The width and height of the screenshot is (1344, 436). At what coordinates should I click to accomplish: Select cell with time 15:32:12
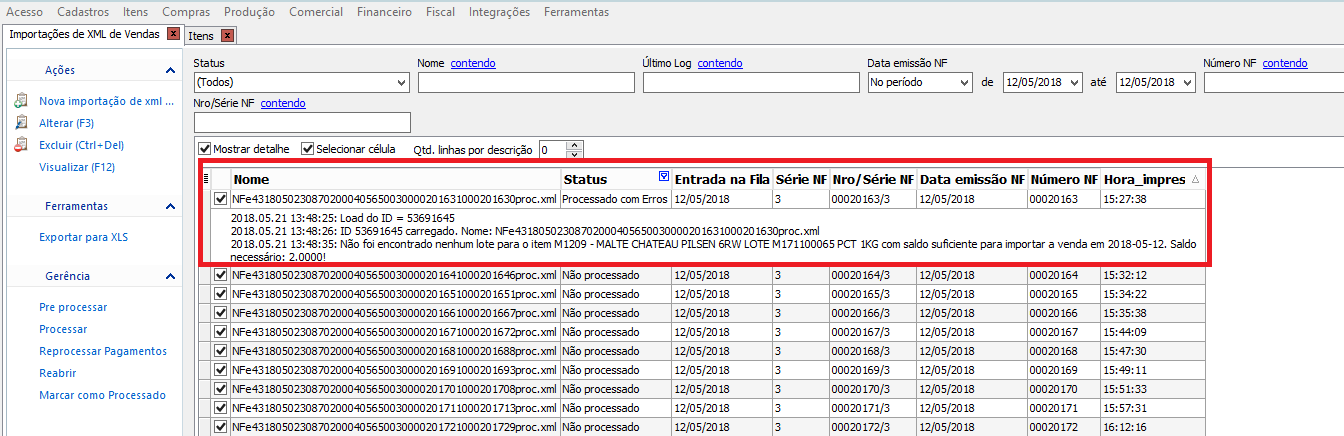1152,275
